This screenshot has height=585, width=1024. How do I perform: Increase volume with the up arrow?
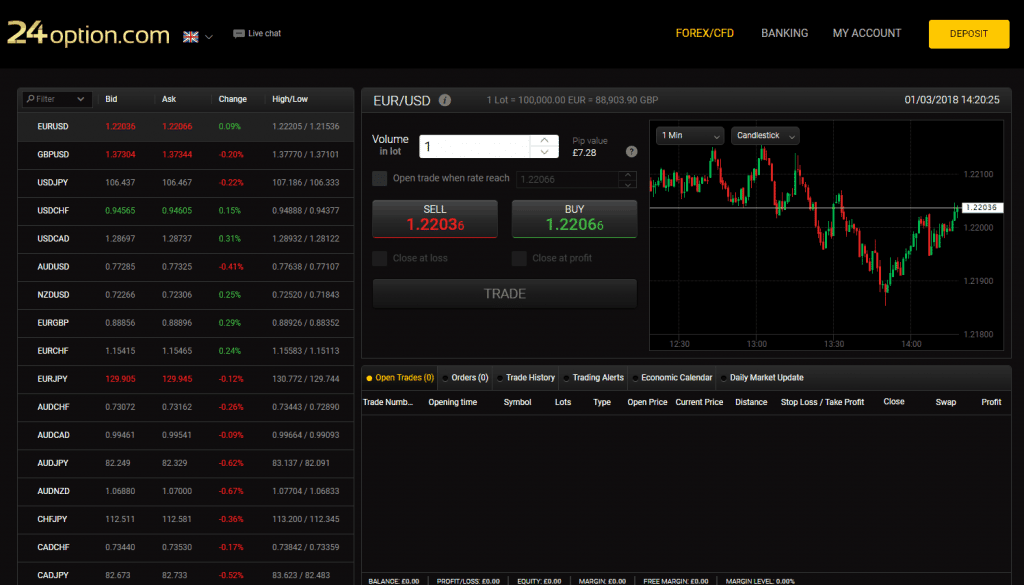pos(545,140)
